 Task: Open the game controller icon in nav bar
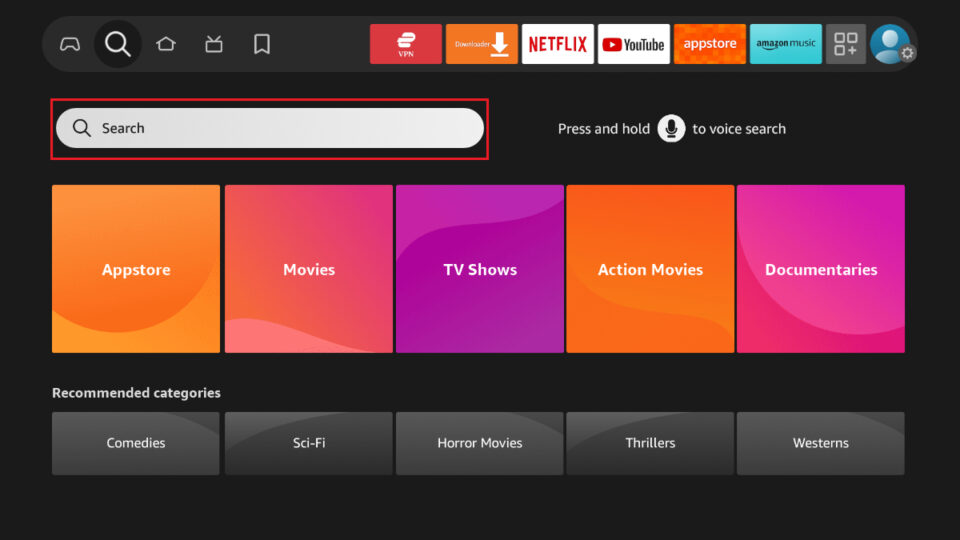70,44
